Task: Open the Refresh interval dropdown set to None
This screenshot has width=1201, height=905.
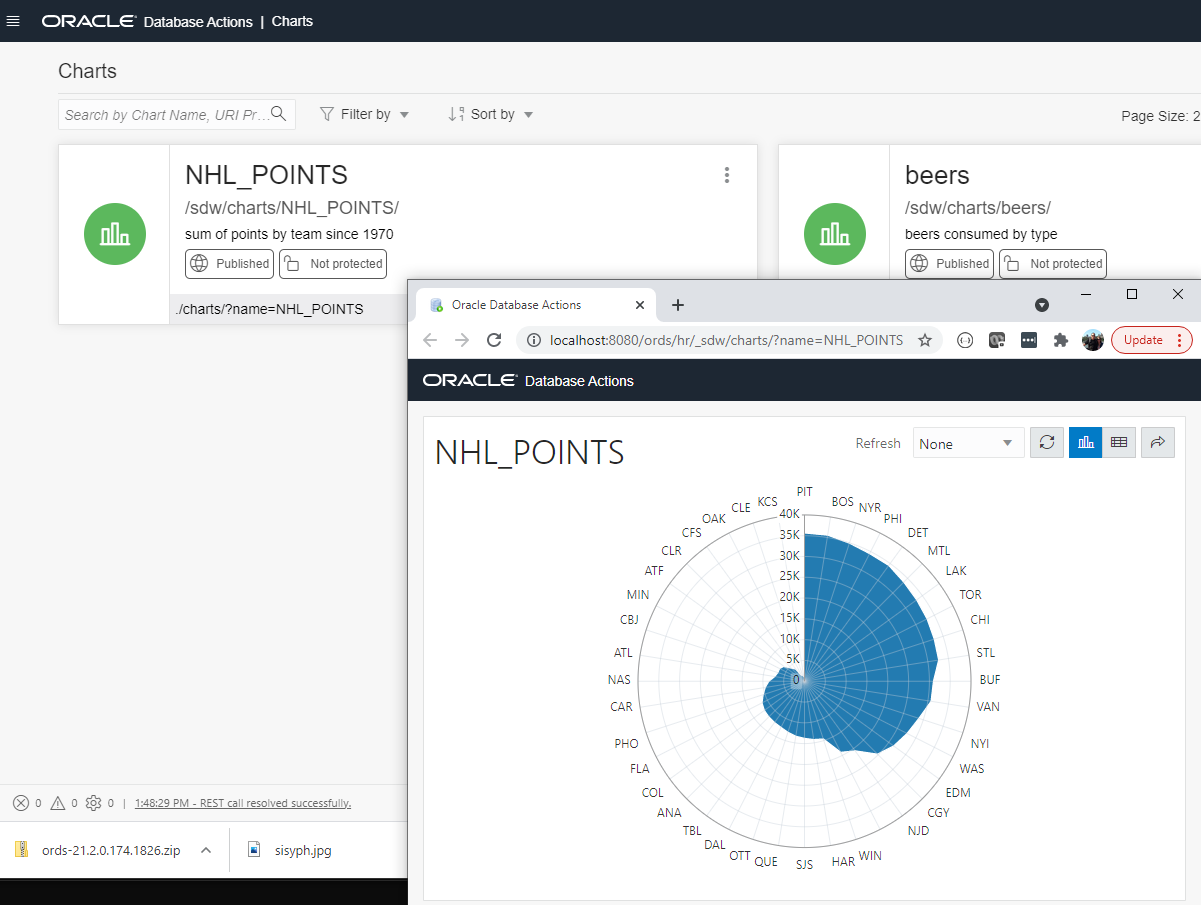Action: click(x=969, y=443)
